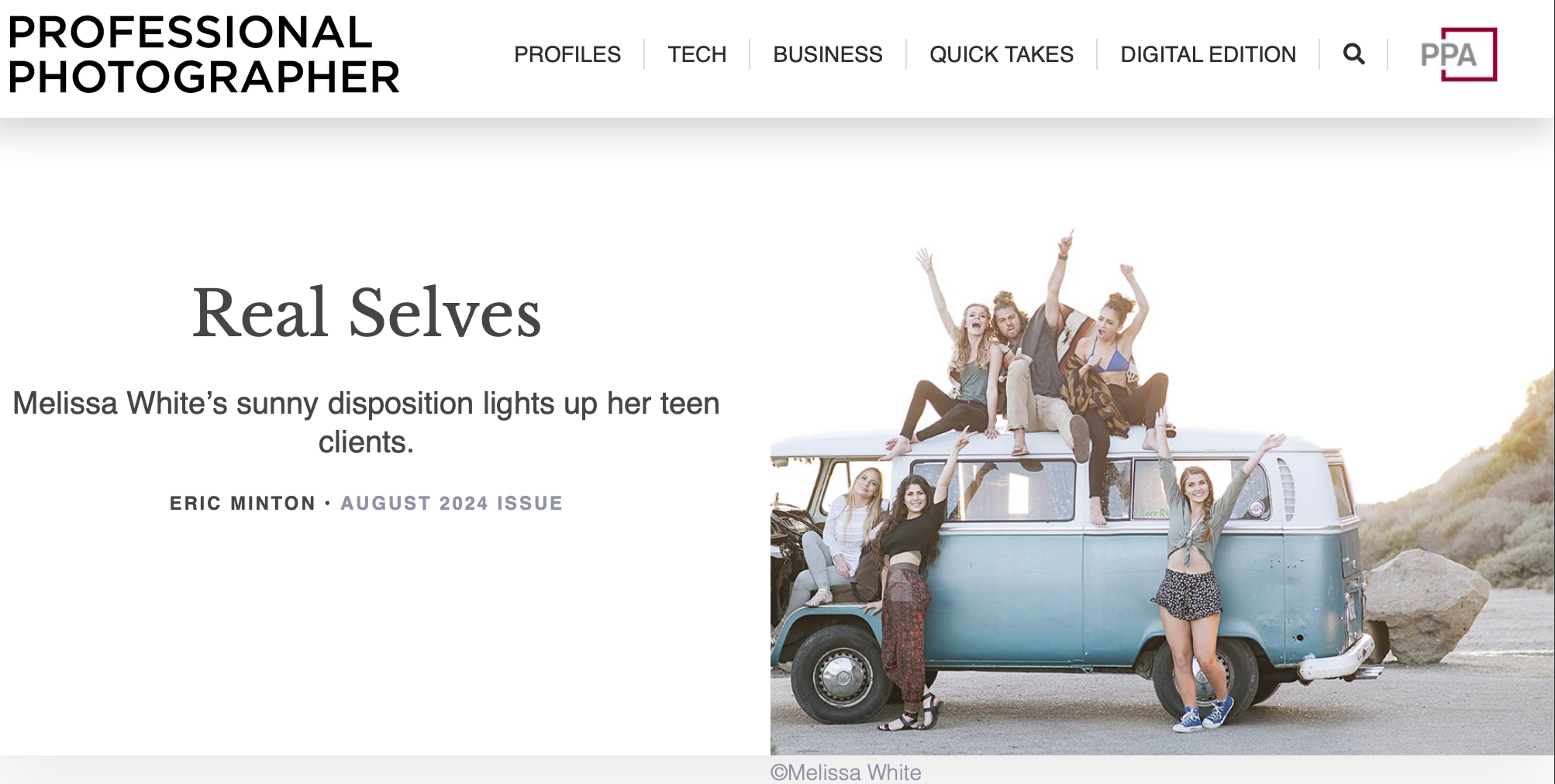This screenshot has width=1555, height=784.
Task: Click the Real Selves headline
Action: [x=367, y=313]
